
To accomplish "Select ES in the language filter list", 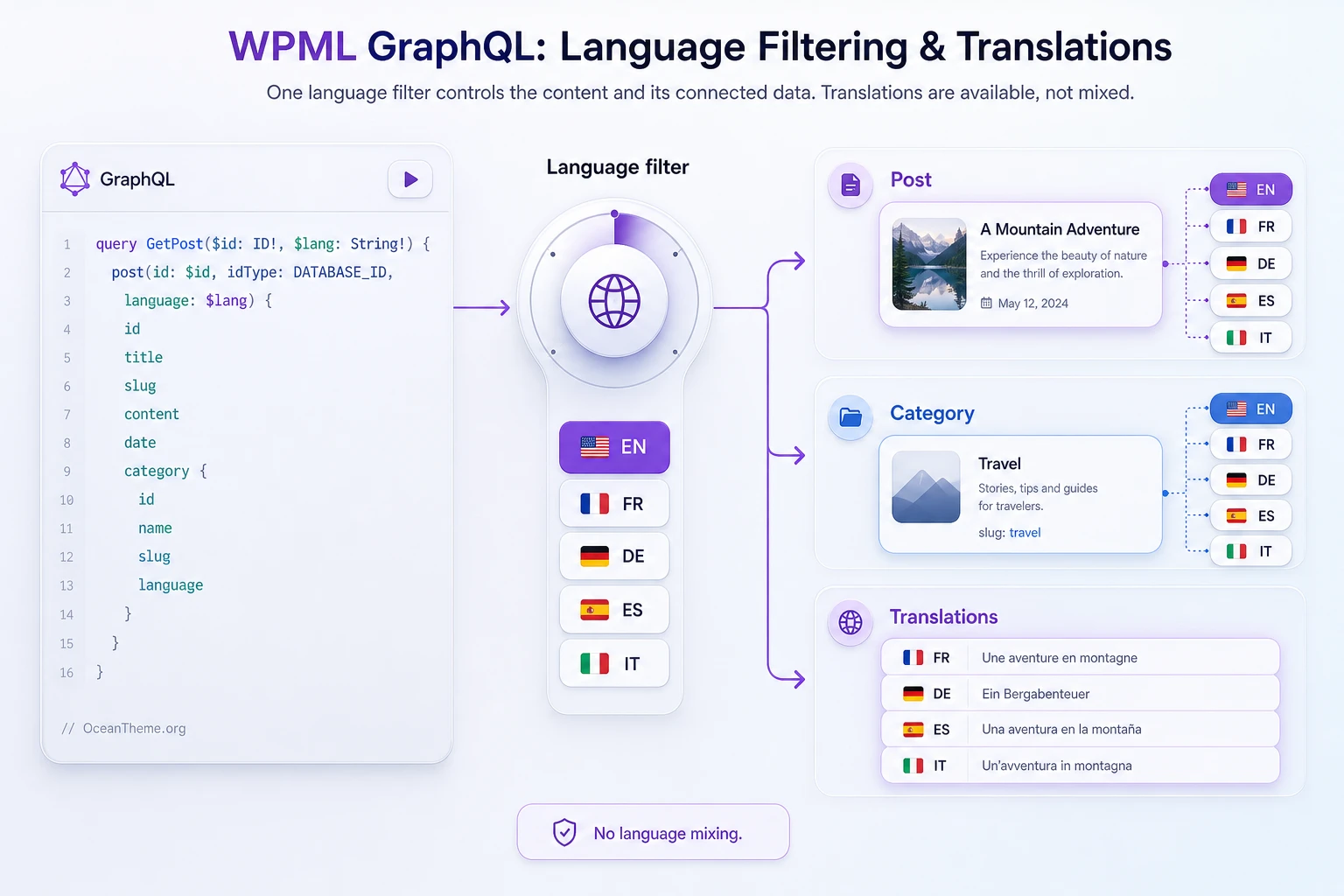I will coord(614,610).
